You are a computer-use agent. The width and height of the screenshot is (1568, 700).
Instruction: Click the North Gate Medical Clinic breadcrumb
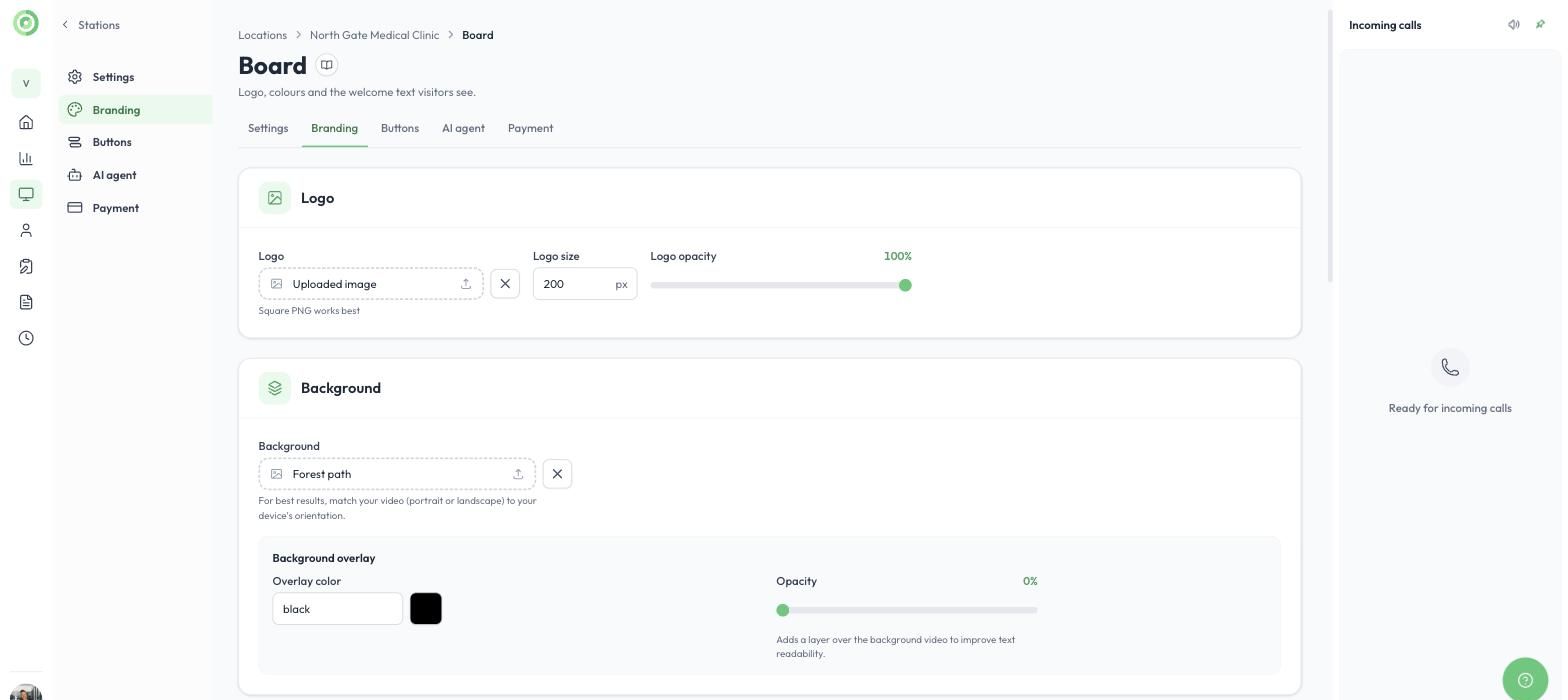(x=374, y=35)
